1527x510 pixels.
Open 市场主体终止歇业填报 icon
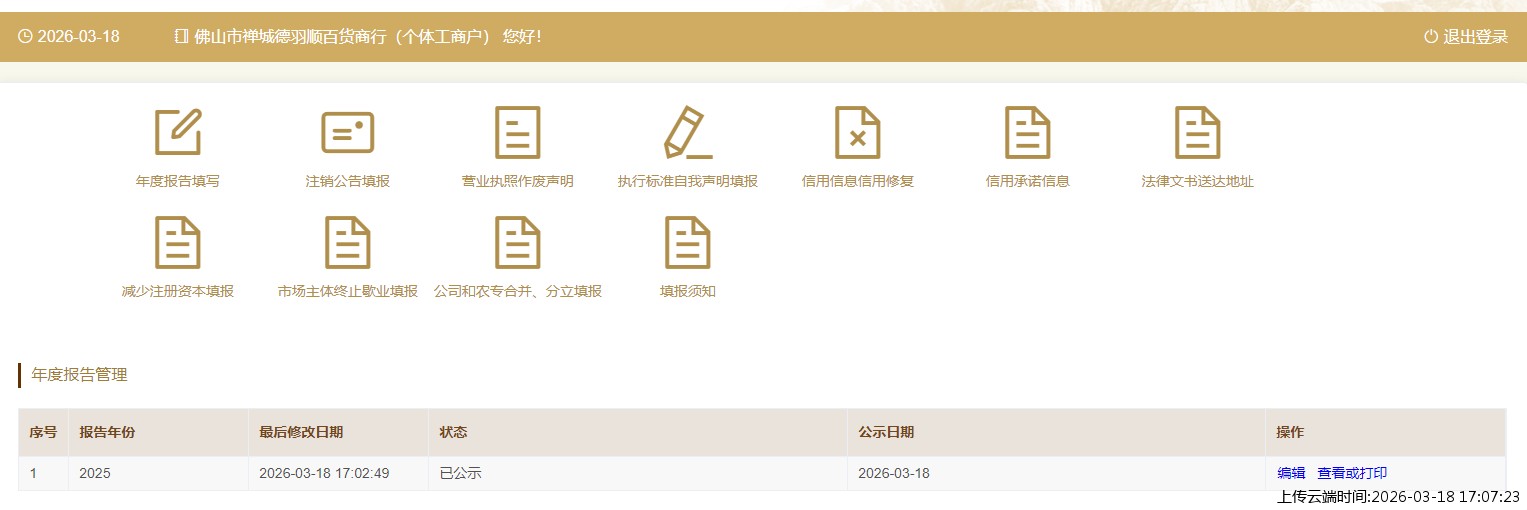[x=347, y=242]
